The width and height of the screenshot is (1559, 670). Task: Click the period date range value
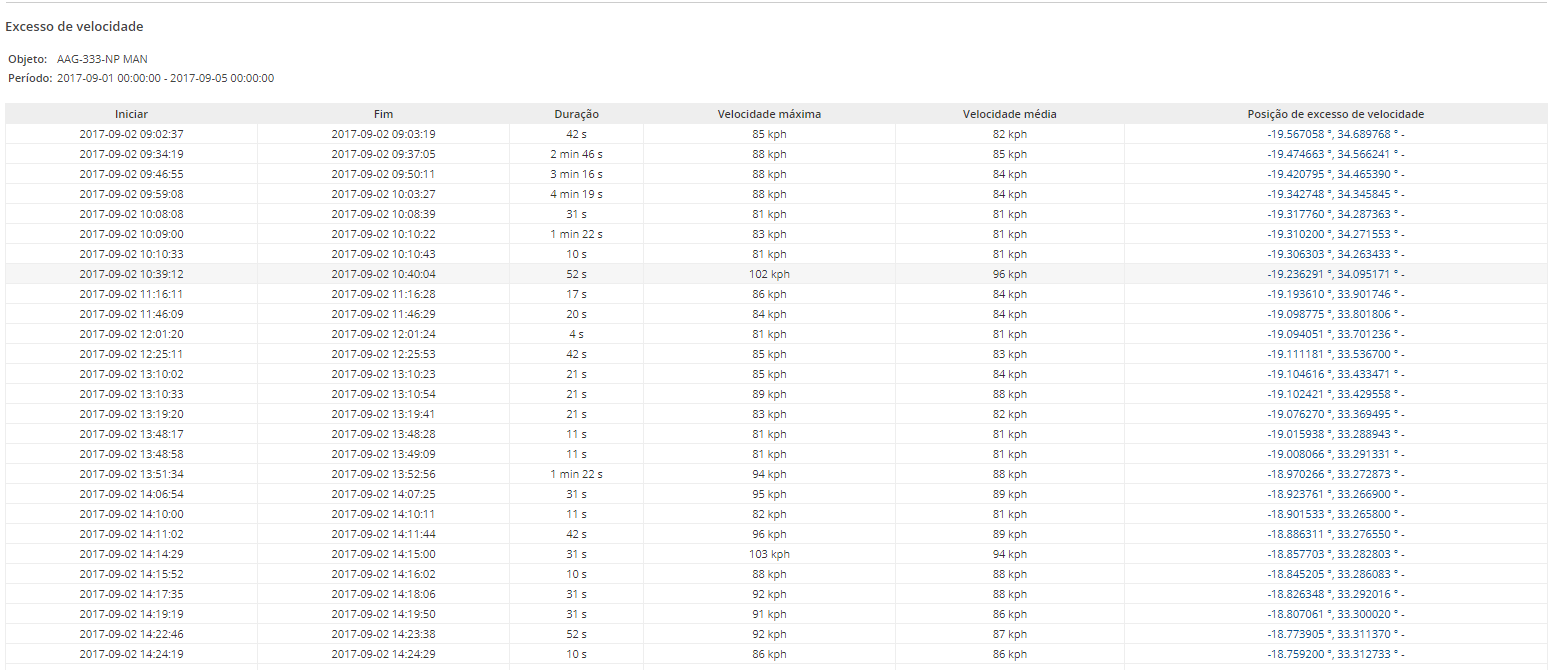click(165, 78)
